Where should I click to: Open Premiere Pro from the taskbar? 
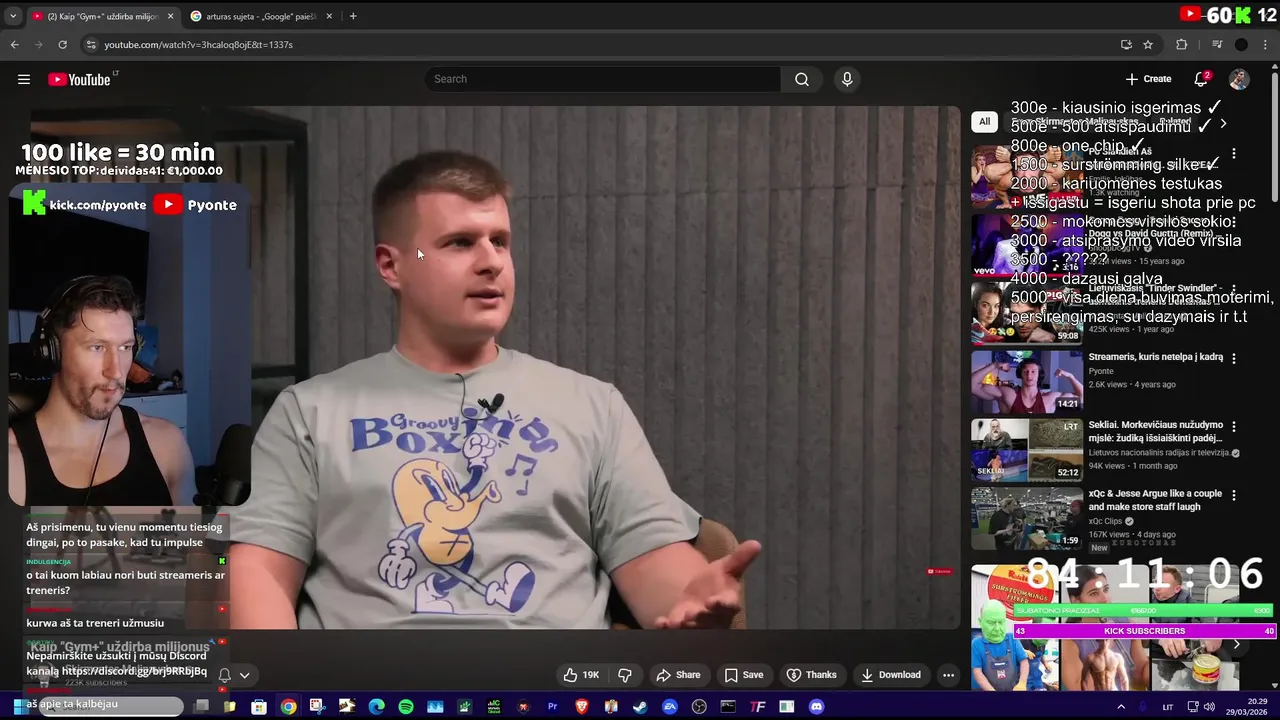click(552, 707)
